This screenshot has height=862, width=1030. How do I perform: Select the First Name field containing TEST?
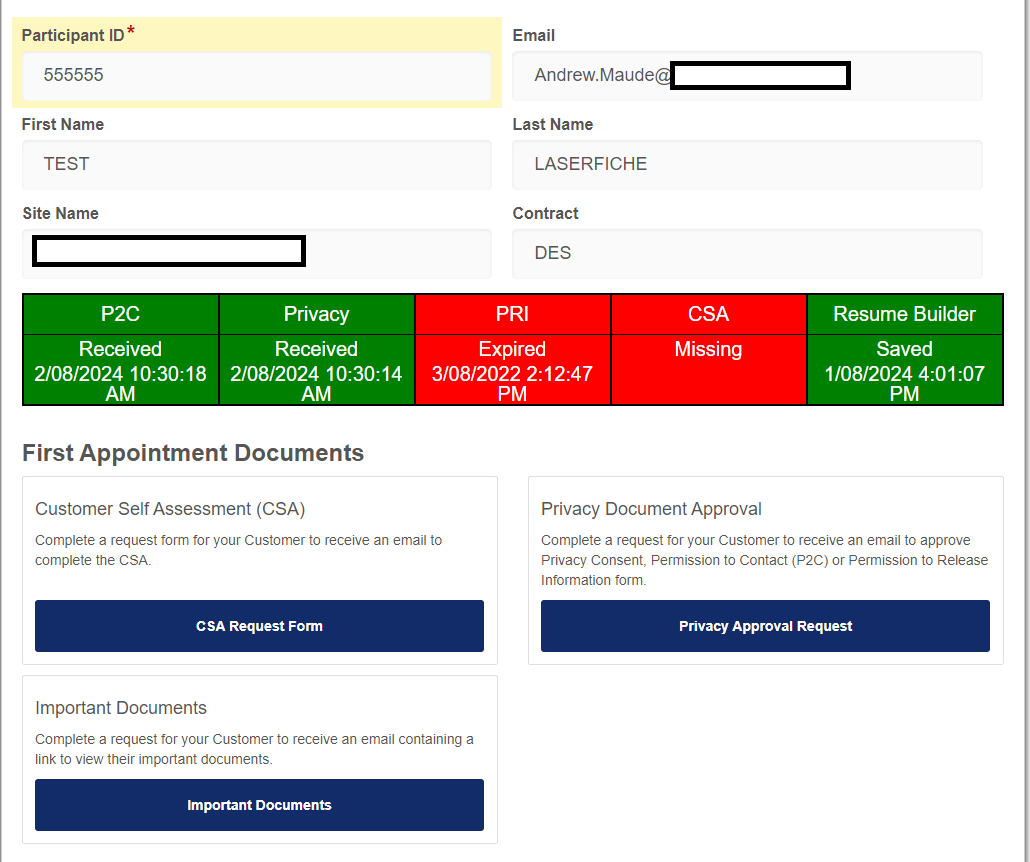coord(257,164)
